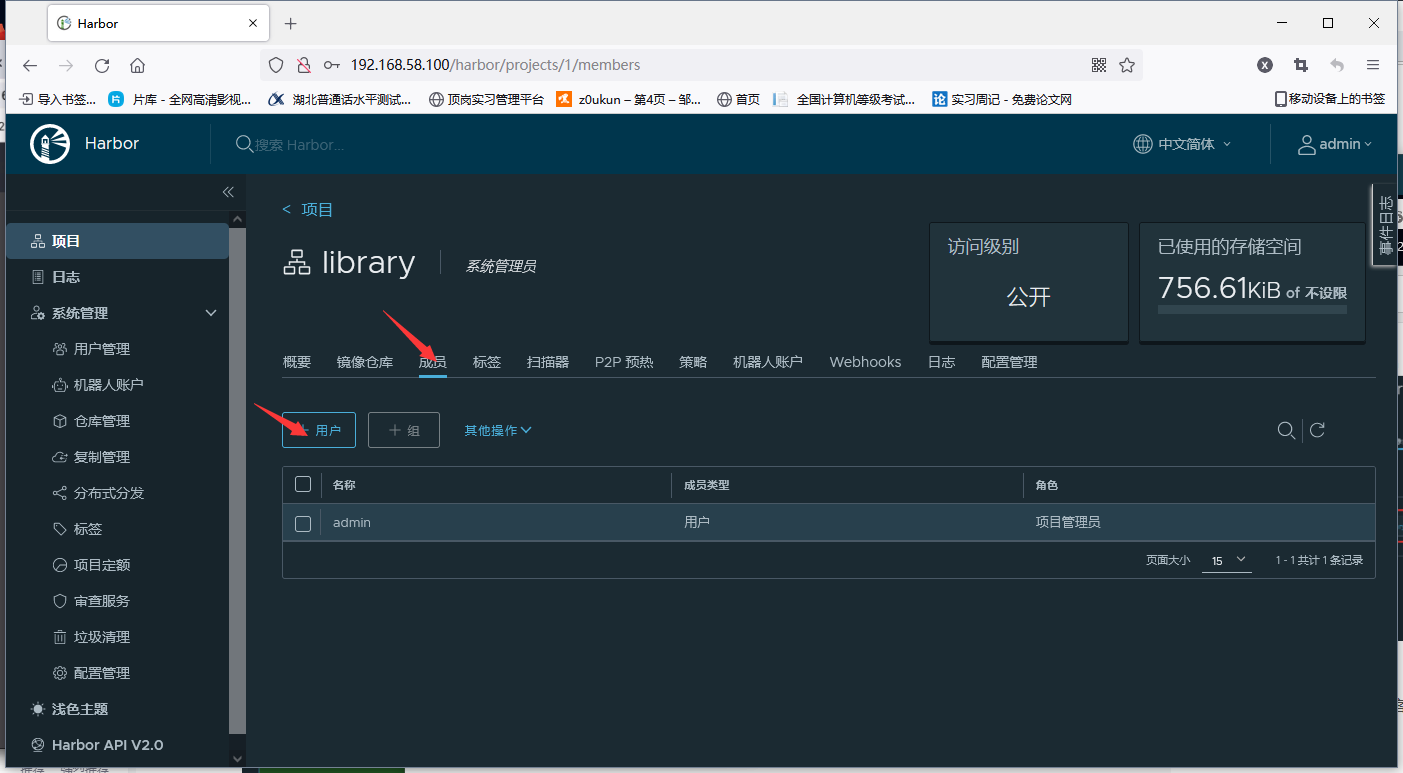The image size is (1403, 773).
Task: Click the browser address bar URL
Action: click(x=495, y=65)
